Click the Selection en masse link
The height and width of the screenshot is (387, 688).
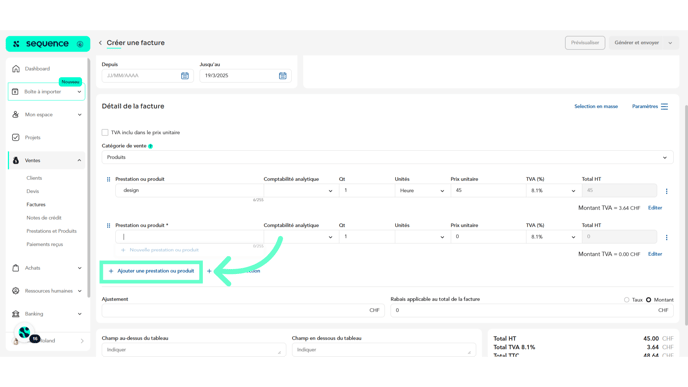(x=596, y=106)
